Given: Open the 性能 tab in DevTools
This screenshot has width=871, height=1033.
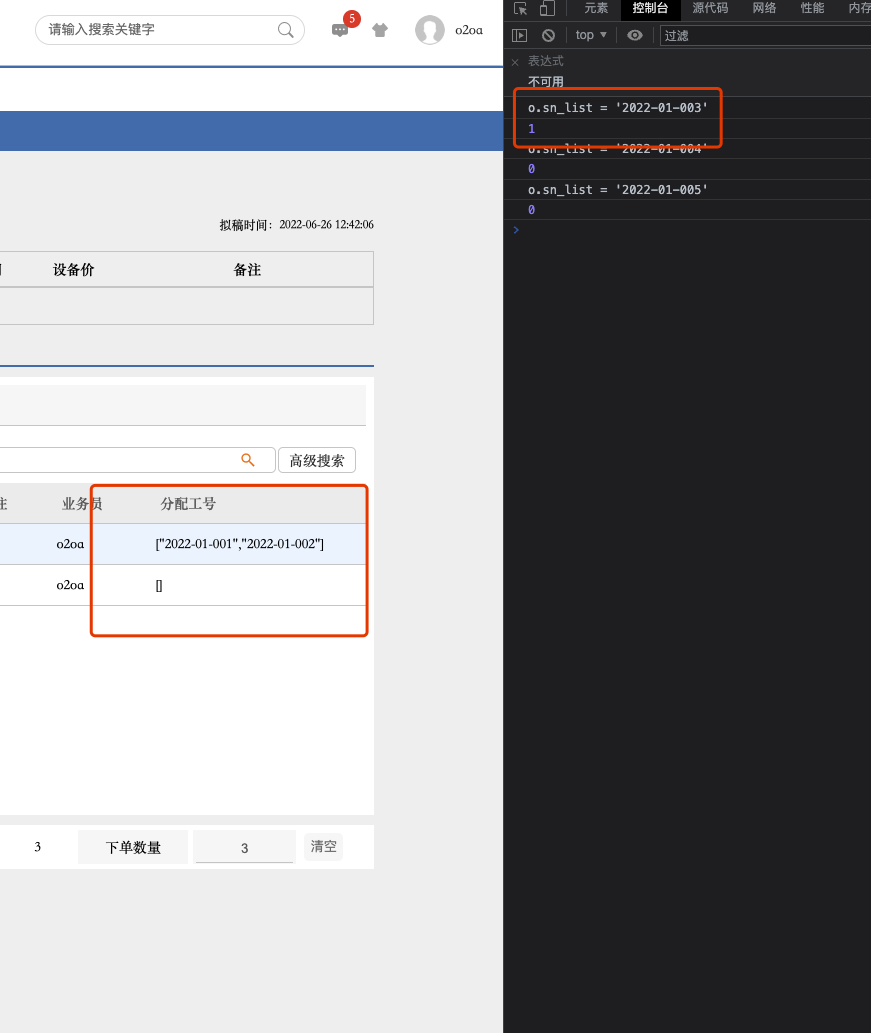Looking at the screenshot, I should click(812, 9).
